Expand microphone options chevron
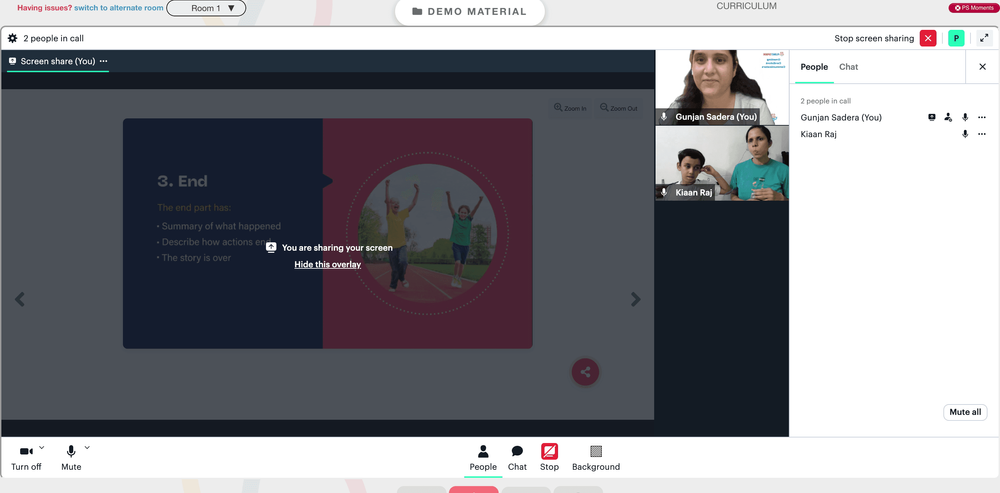The width and height of the screenshot is (1000, 493). pos(87,448)
